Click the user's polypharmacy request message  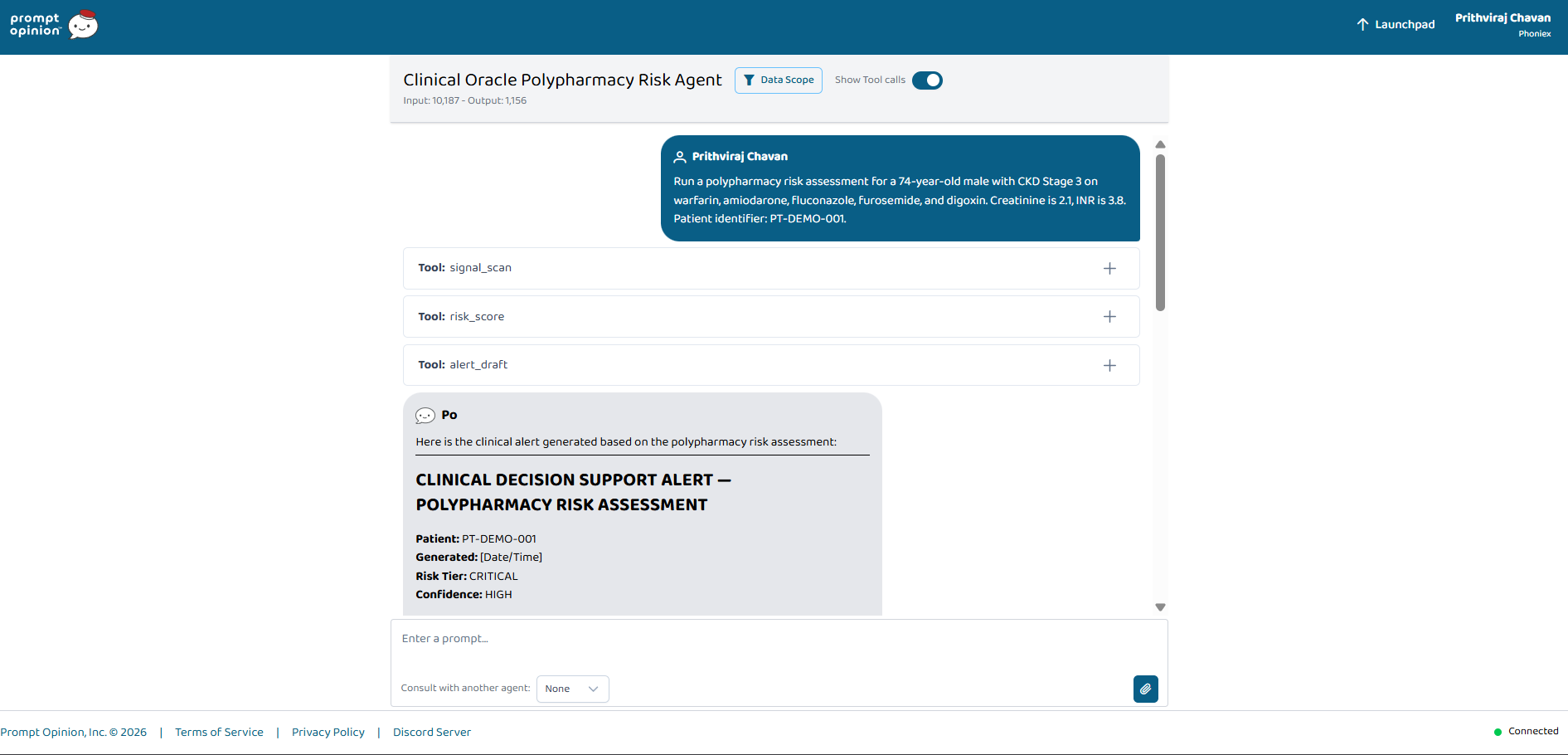click(901, 188)
